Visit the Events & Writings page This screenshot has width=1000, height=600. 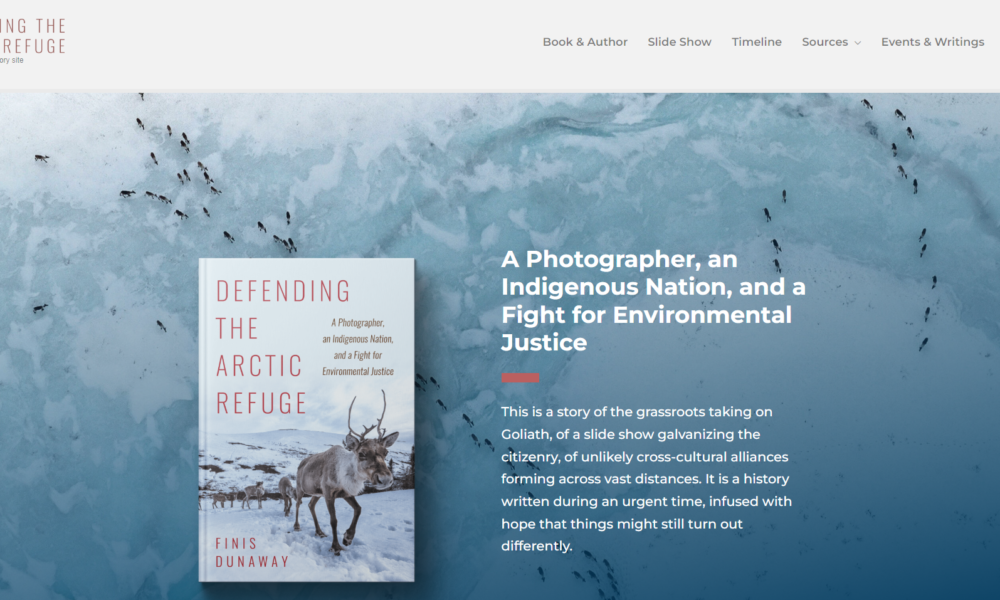coord(932,42)
